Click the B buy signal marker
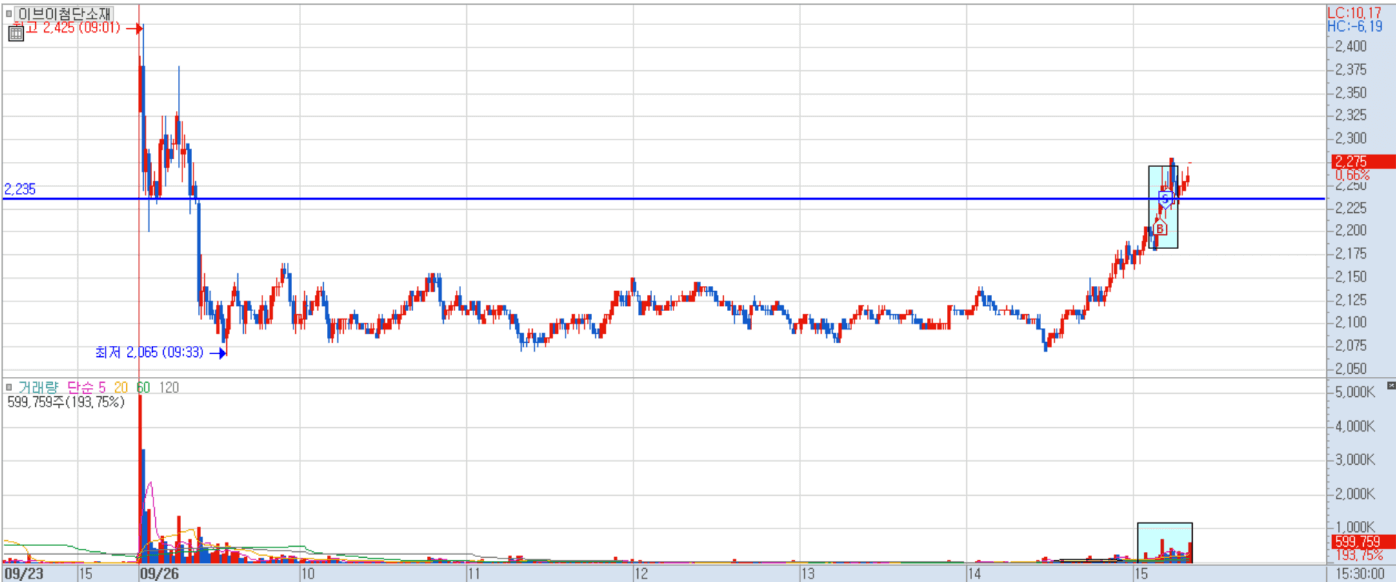1396x583 pixels. pos(1159,229)
